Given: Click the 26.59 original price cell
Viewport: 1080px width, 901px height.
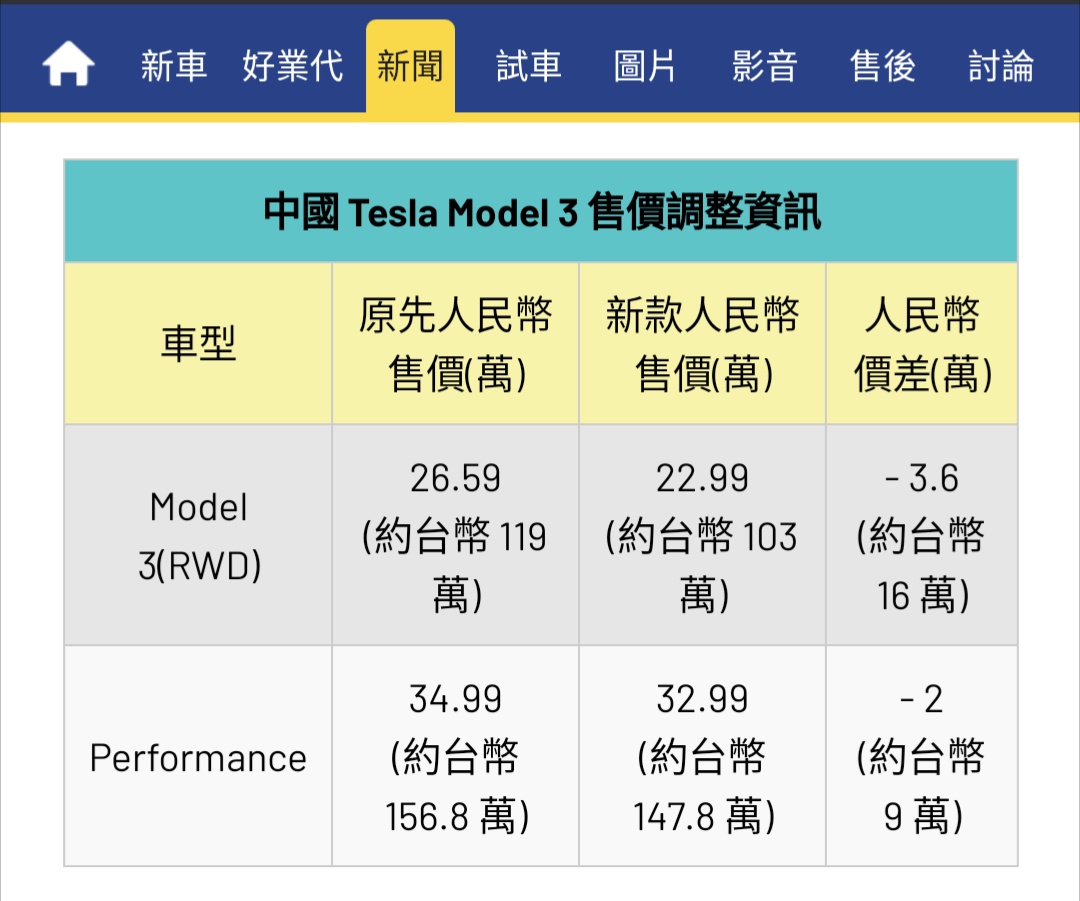Looking at the screenshot, I should 456,536.
